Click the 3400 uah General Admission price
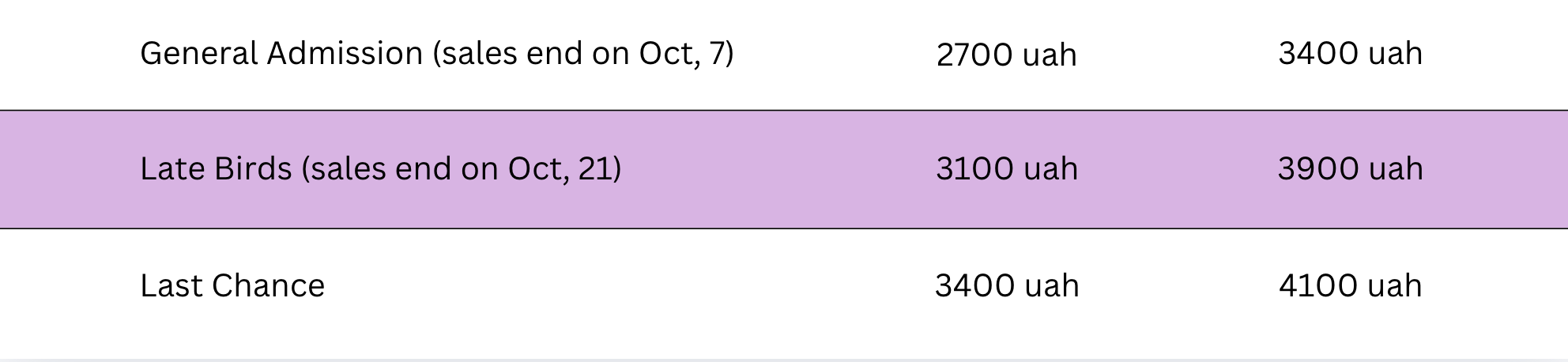 click(1350, 53)
